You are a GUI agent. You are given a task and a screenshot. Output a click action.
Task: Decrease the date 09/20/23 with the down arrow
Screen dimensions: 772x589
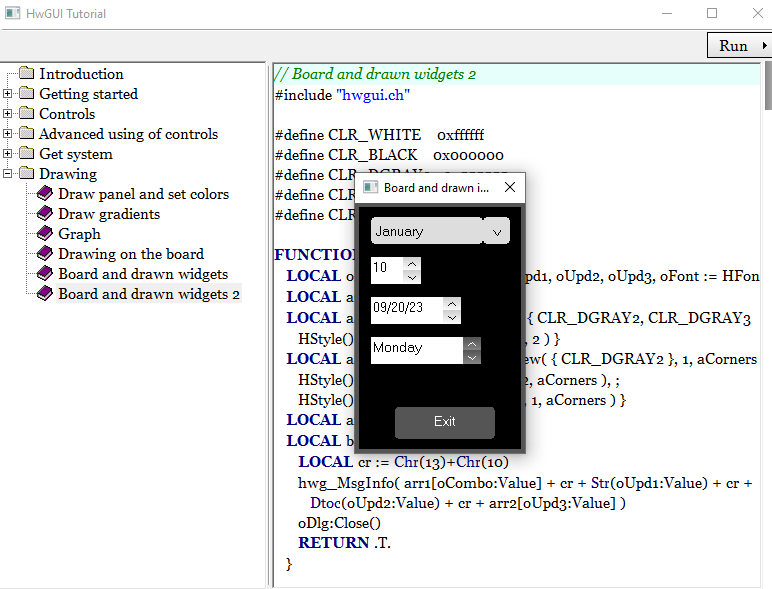[452, 316]
